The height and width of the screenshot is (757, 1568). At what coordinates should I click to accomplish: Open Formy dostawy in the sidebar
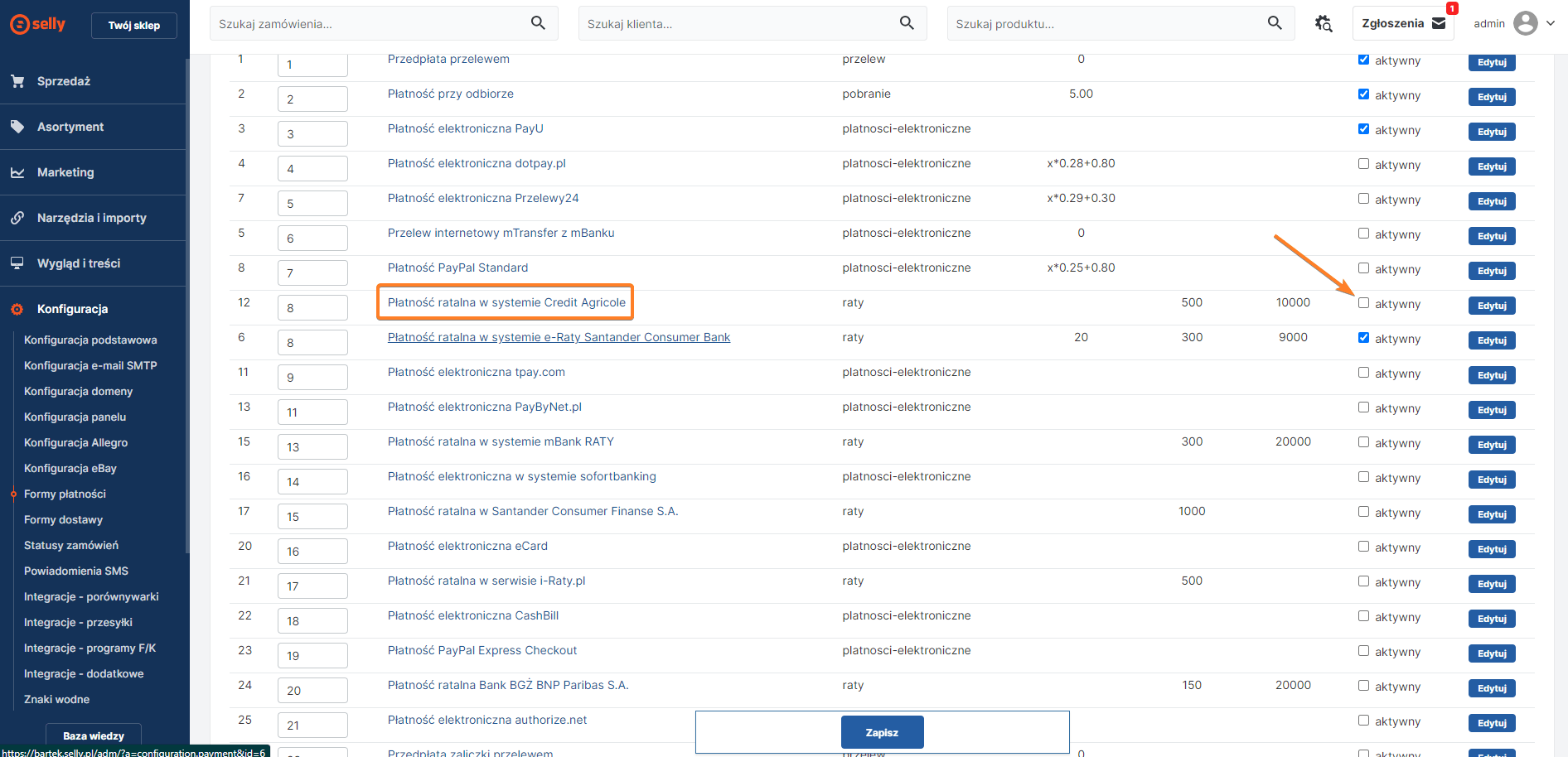click(x=63, y=519)
